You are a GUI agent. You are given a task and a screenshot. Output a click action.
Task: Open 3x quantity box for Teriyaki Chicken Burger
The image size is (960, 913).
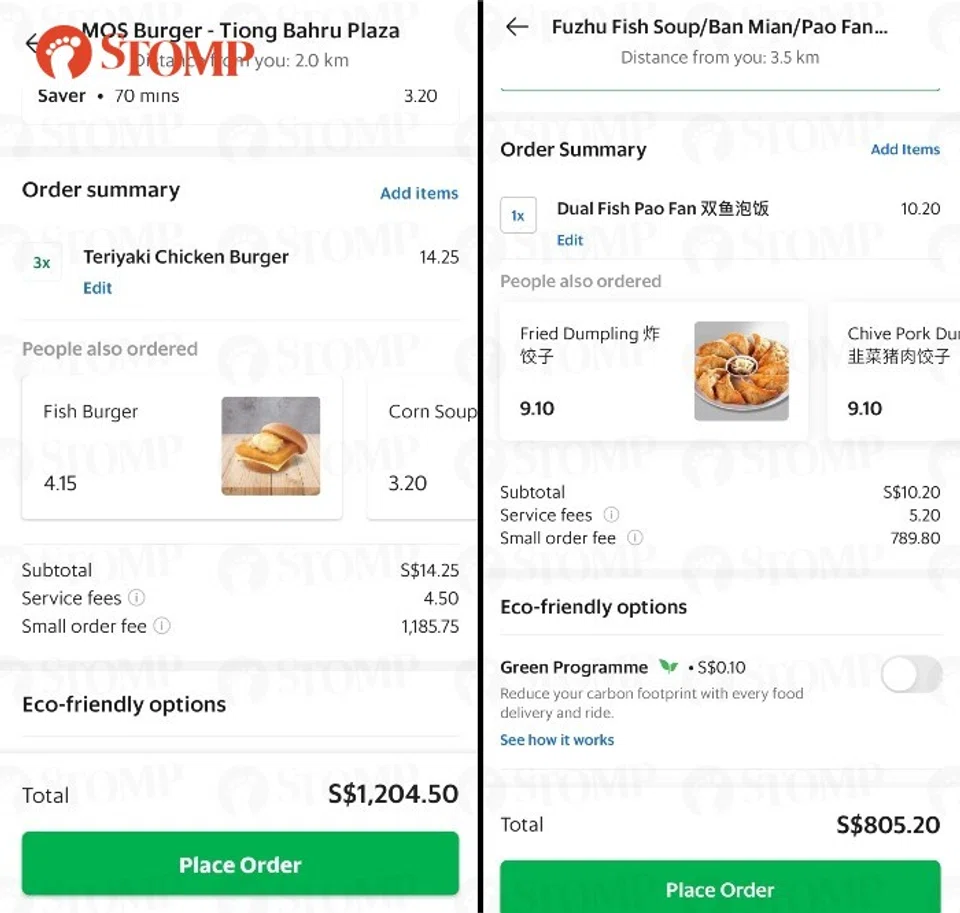click(42, 263)
